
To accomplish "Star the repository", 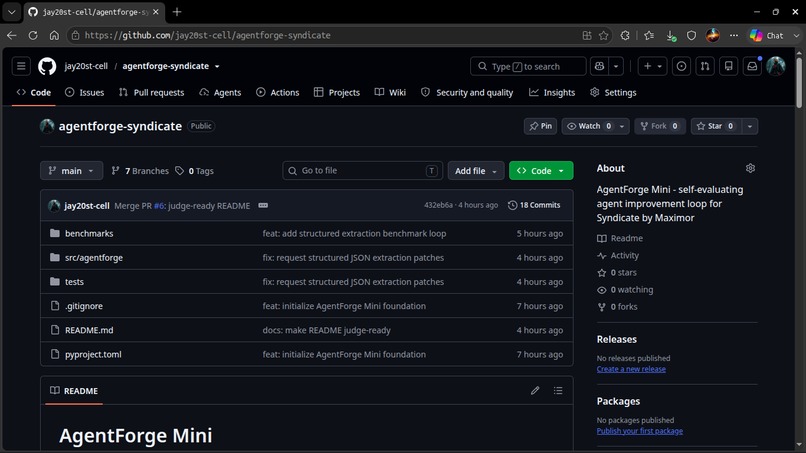I will pyautogui.click(x=716, y=126).
